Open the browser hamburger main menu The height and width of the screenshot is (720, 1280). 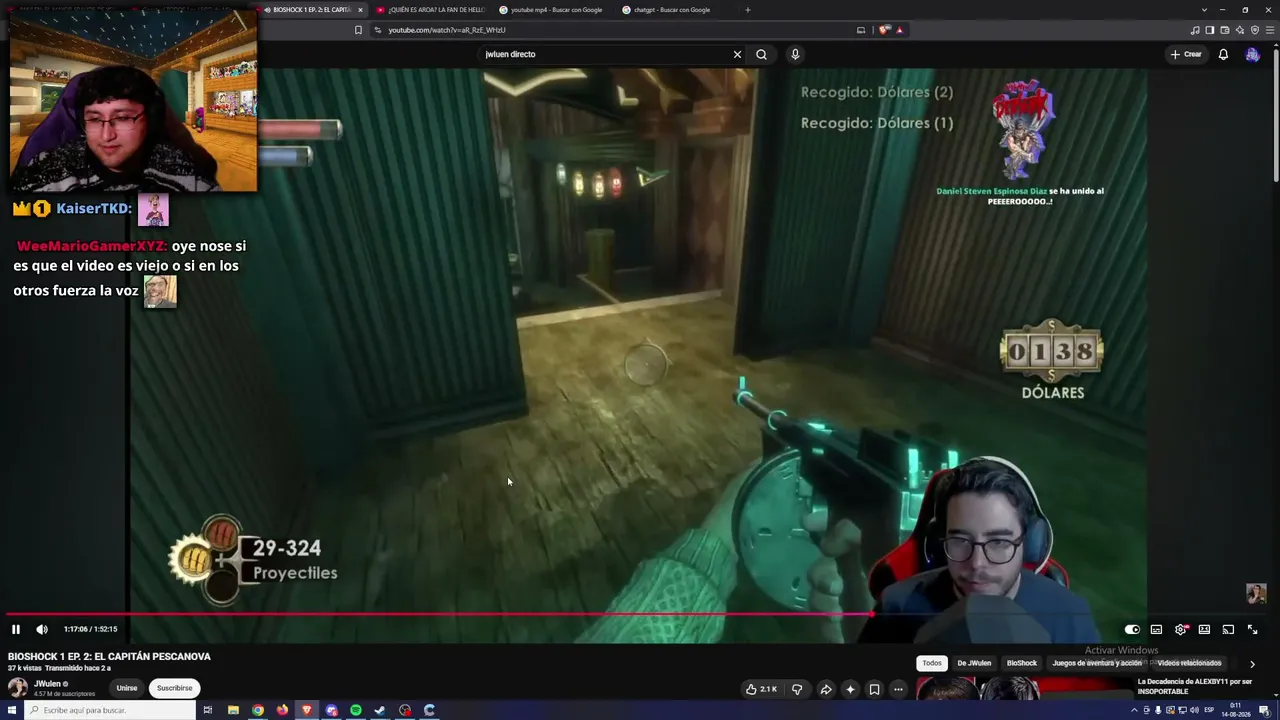(x=1270, y=30)
